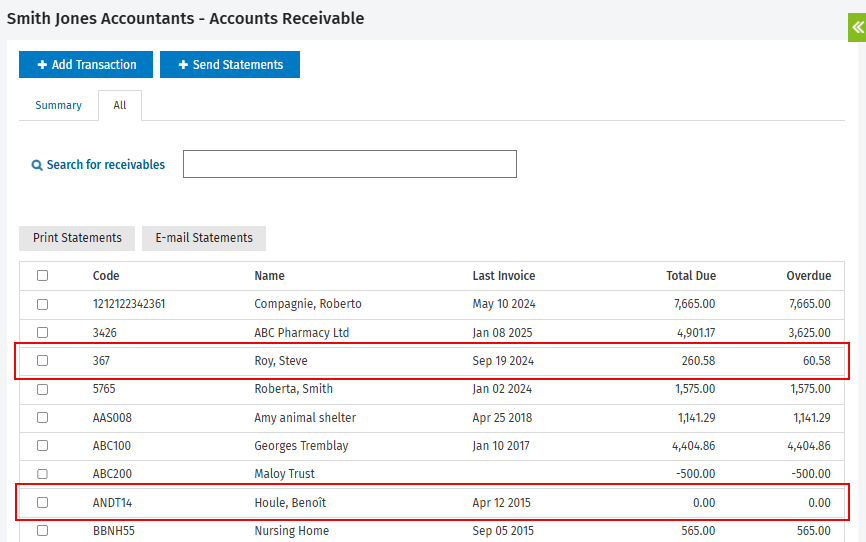Check the box for Roberta, Smith

pyautogui.click(x=43, y=390)
